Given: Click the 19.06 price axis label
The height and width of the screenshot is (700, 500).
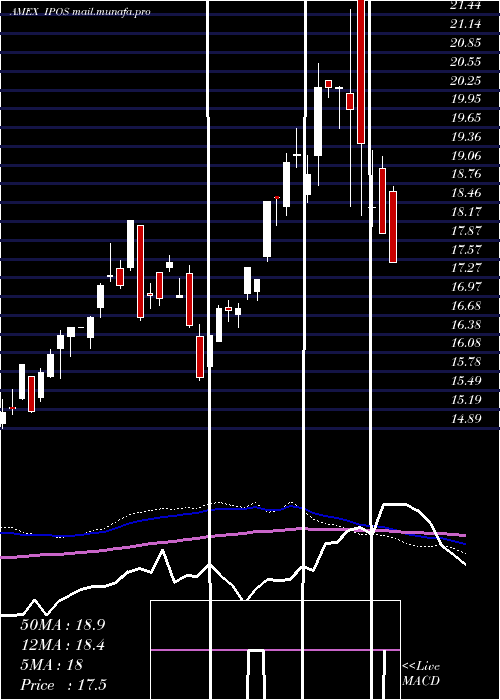Looking at the screenshot, I should (466, 155).
